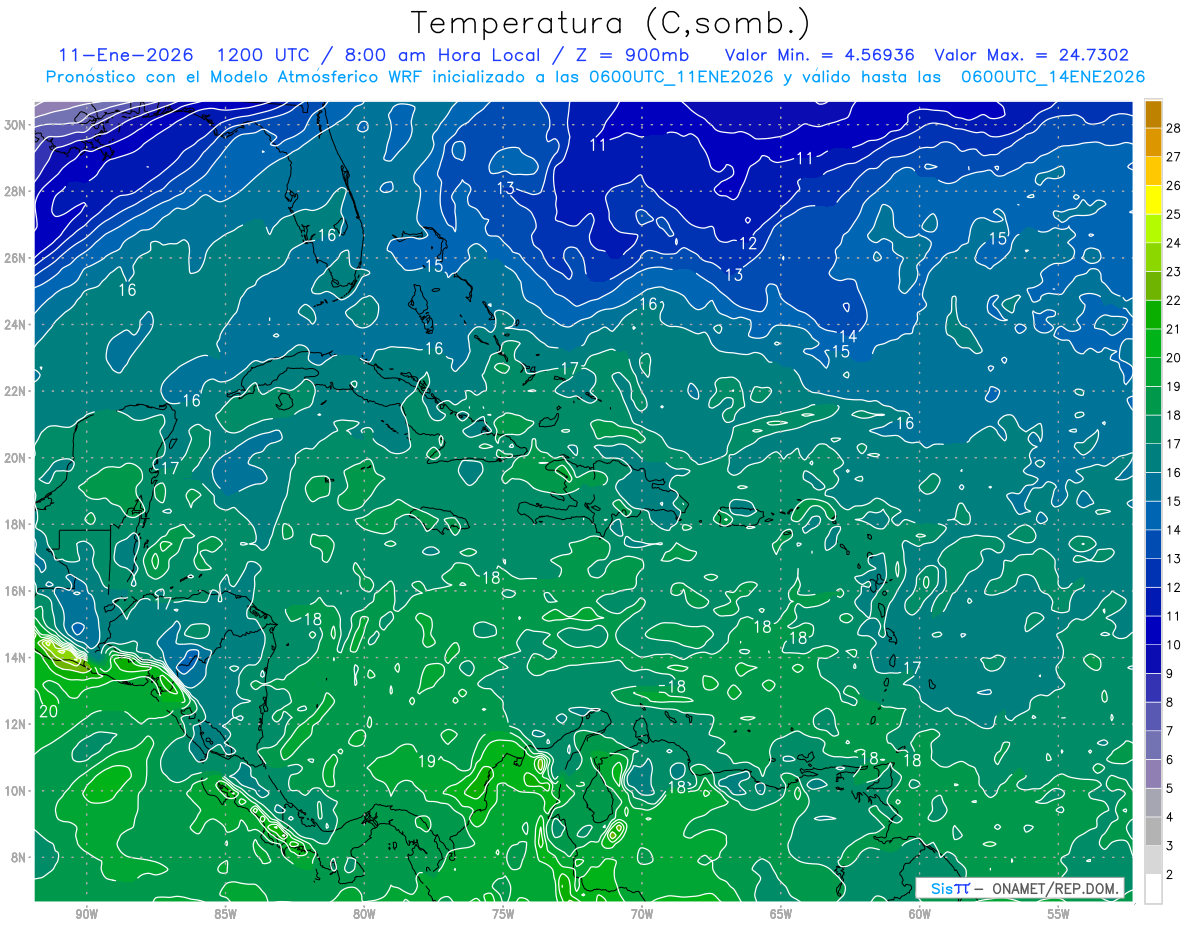Screen dimensions: 1200x927
Task: Click color scale label 2
Action: pos(1171,874)
